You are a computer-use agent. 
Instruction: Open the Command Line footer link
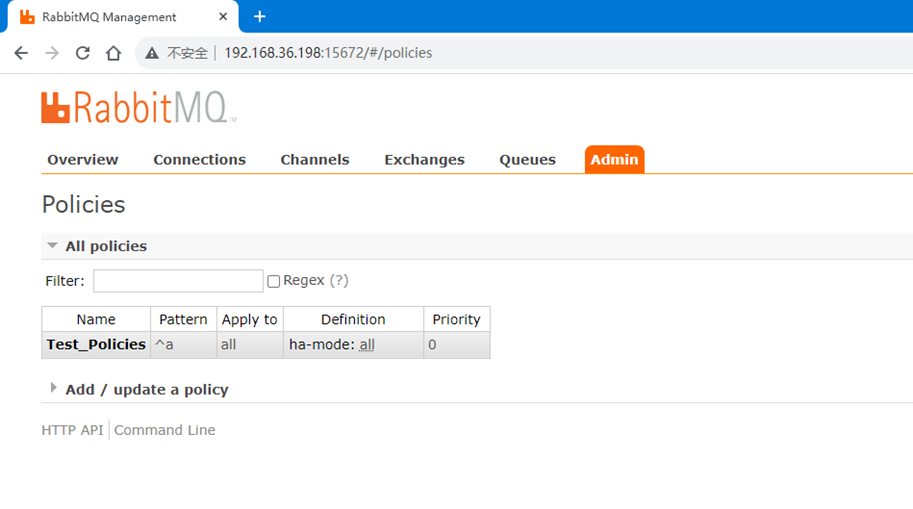[x=165, y=430]
